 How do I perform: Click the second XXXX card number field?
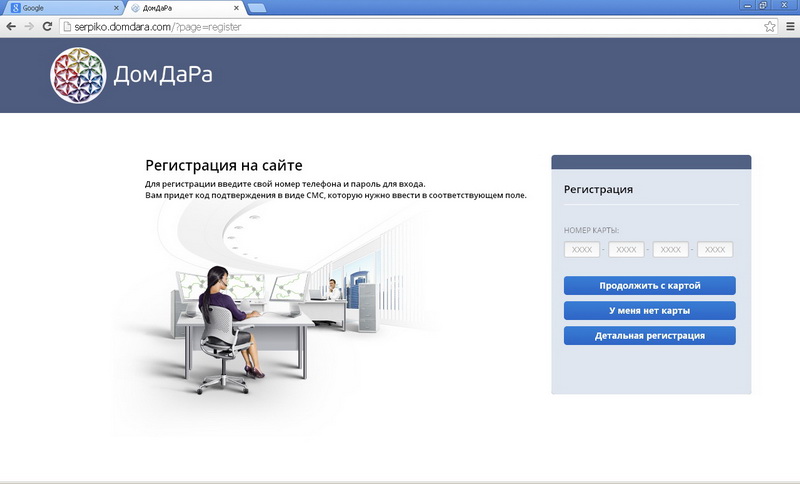tap(626, 249)
